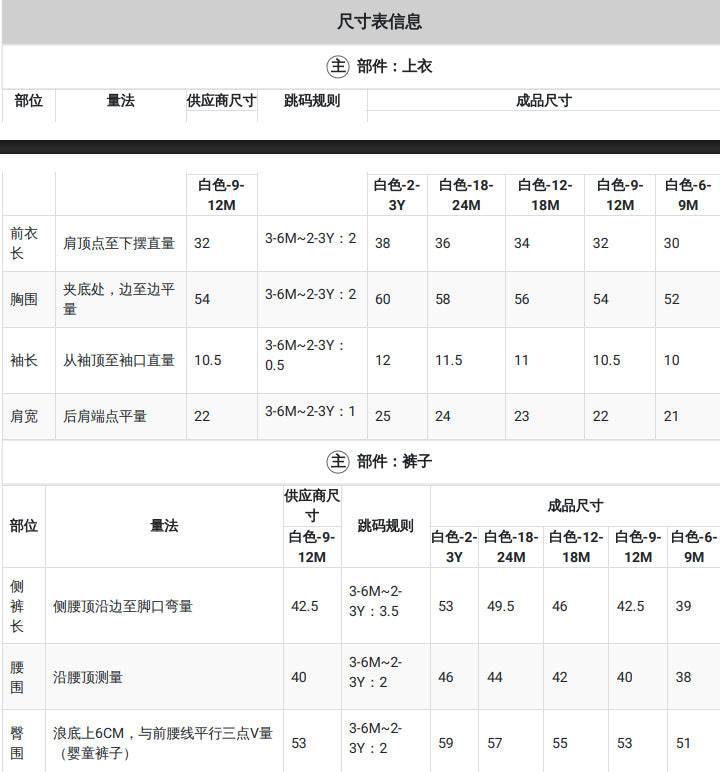Click the 主 icon beside 部件：上衣

338,66
